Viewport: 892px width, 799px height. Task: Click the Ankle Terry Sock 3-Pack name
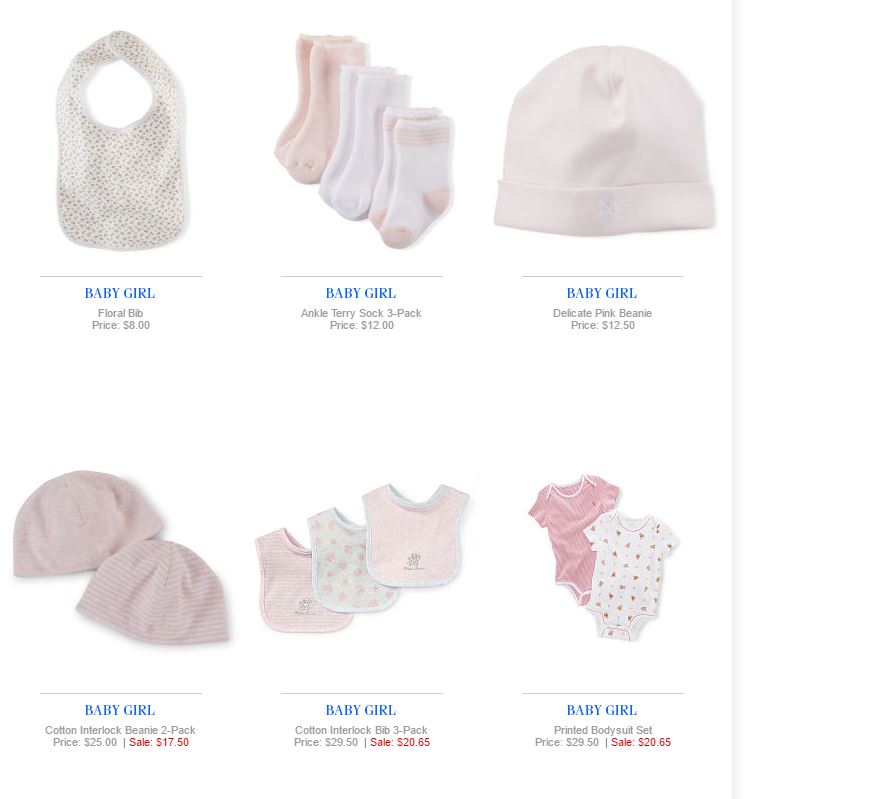[361, 313]
